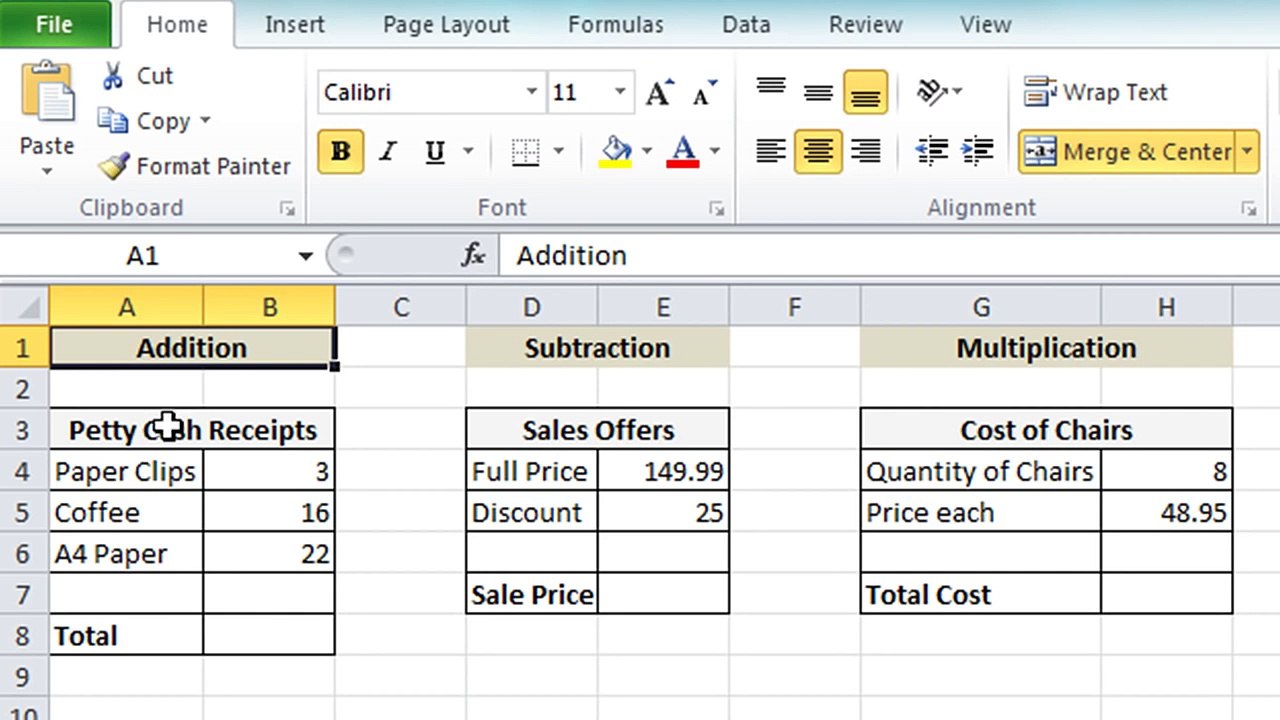Open Merge & Center dropdown arrow
The image size is (1280, 720).
pos(1247,152)
